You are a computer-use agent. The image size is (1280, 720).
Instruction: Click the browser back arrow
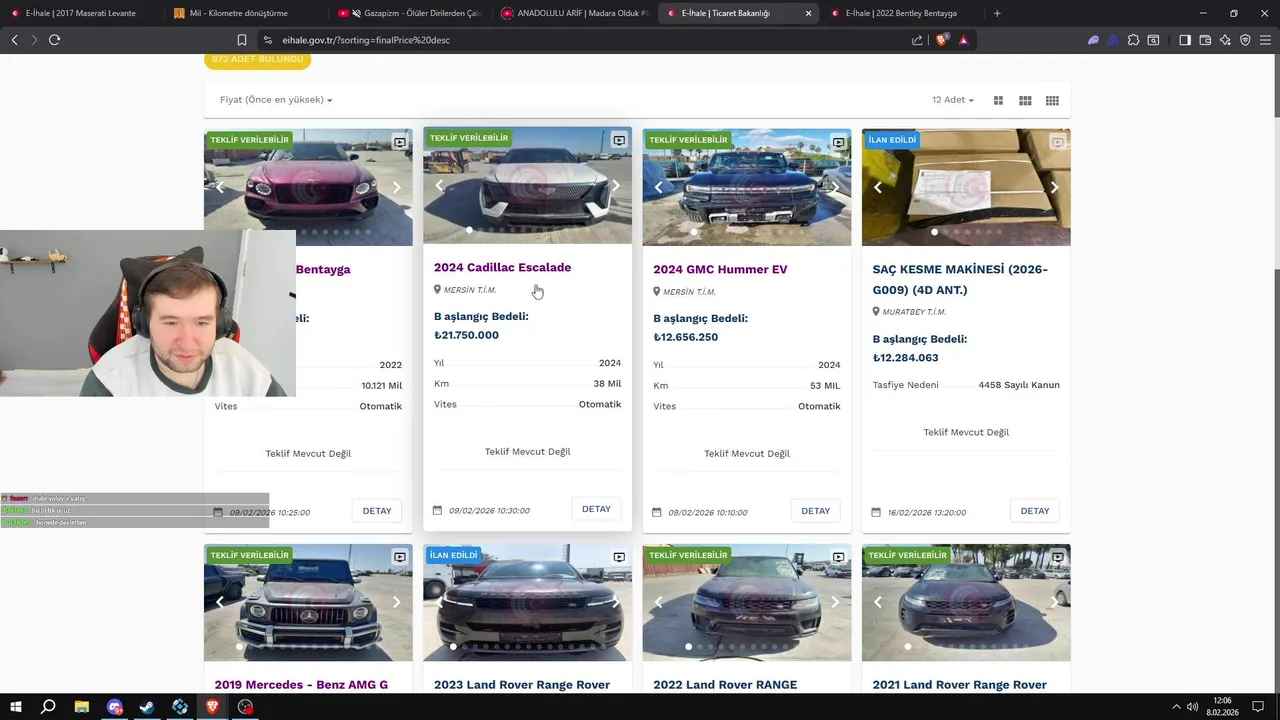(14, 40)
